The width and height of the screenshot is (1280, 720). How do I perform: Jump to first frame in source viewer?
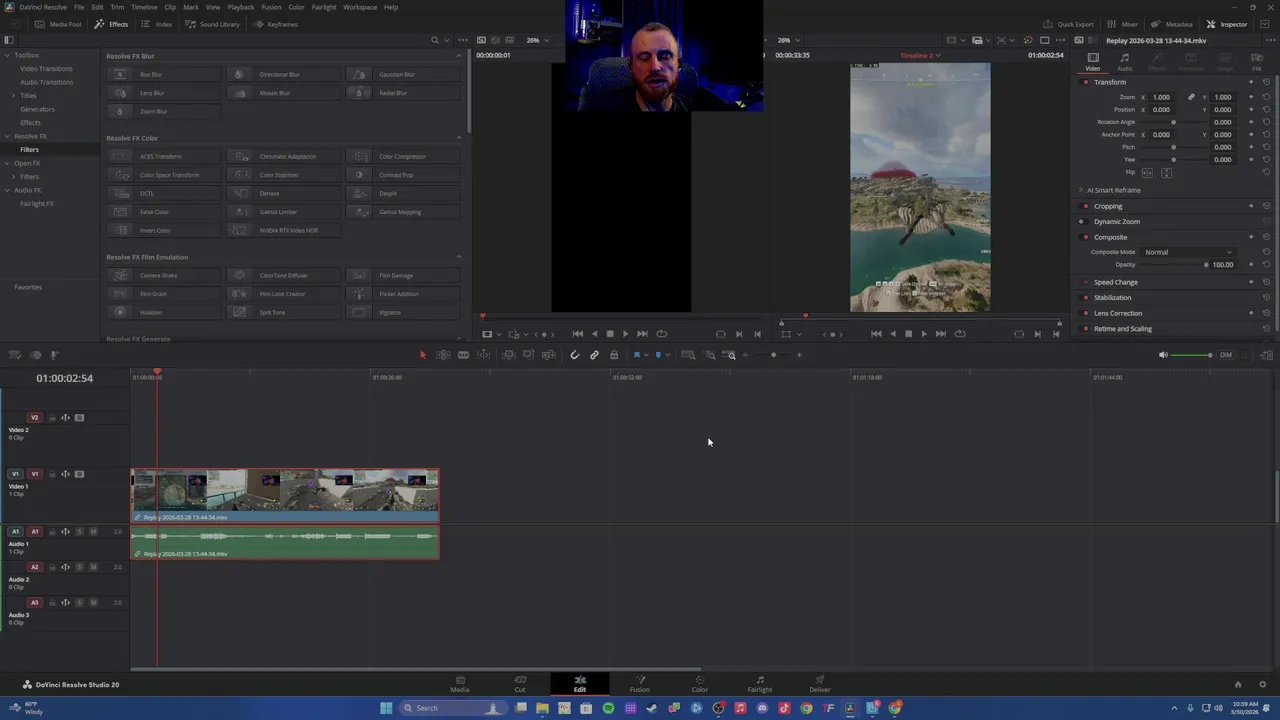[578, 334]
